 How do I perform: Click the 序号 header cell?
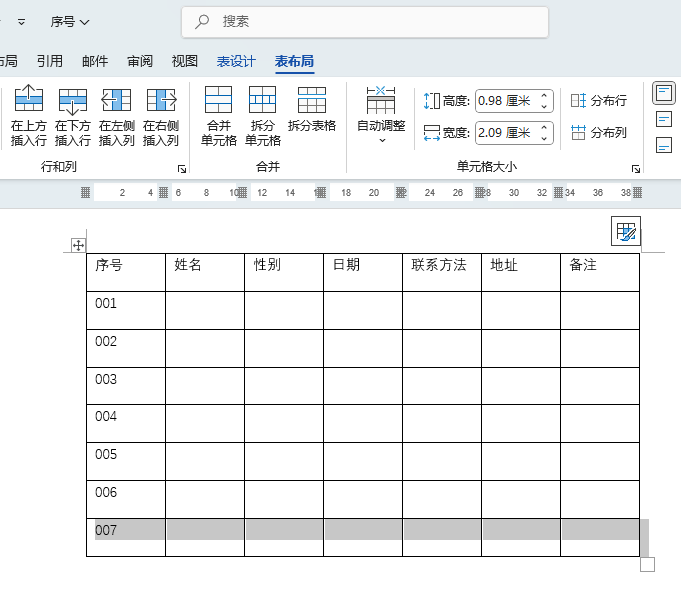(x=126, y=272)
